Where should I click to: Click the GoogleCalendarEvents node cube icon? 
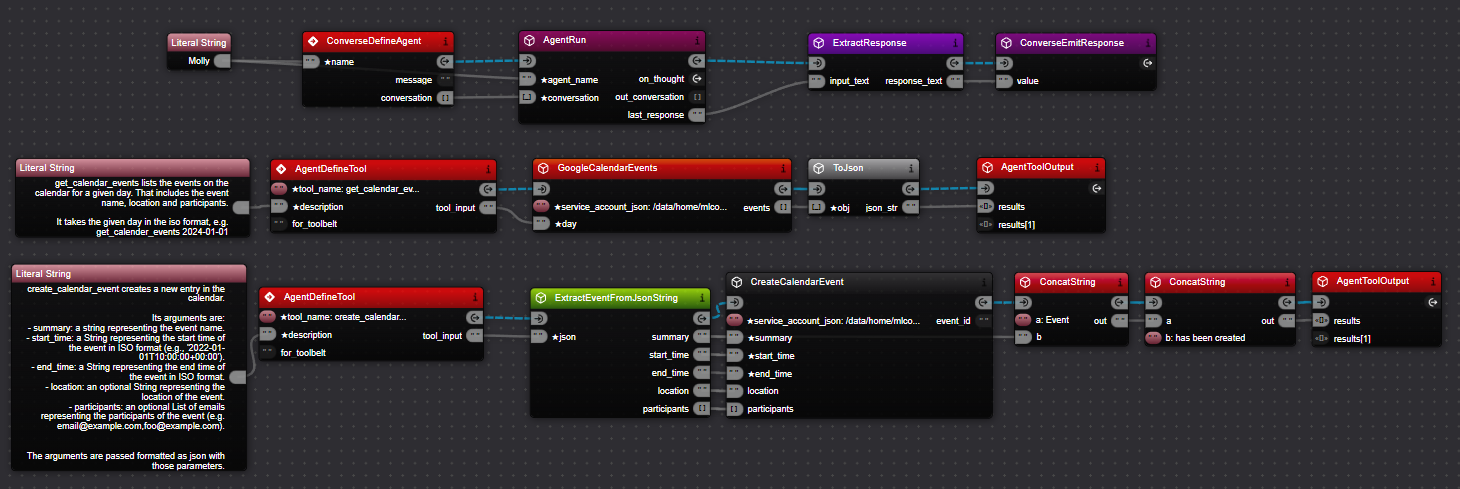tap(543, 168)
